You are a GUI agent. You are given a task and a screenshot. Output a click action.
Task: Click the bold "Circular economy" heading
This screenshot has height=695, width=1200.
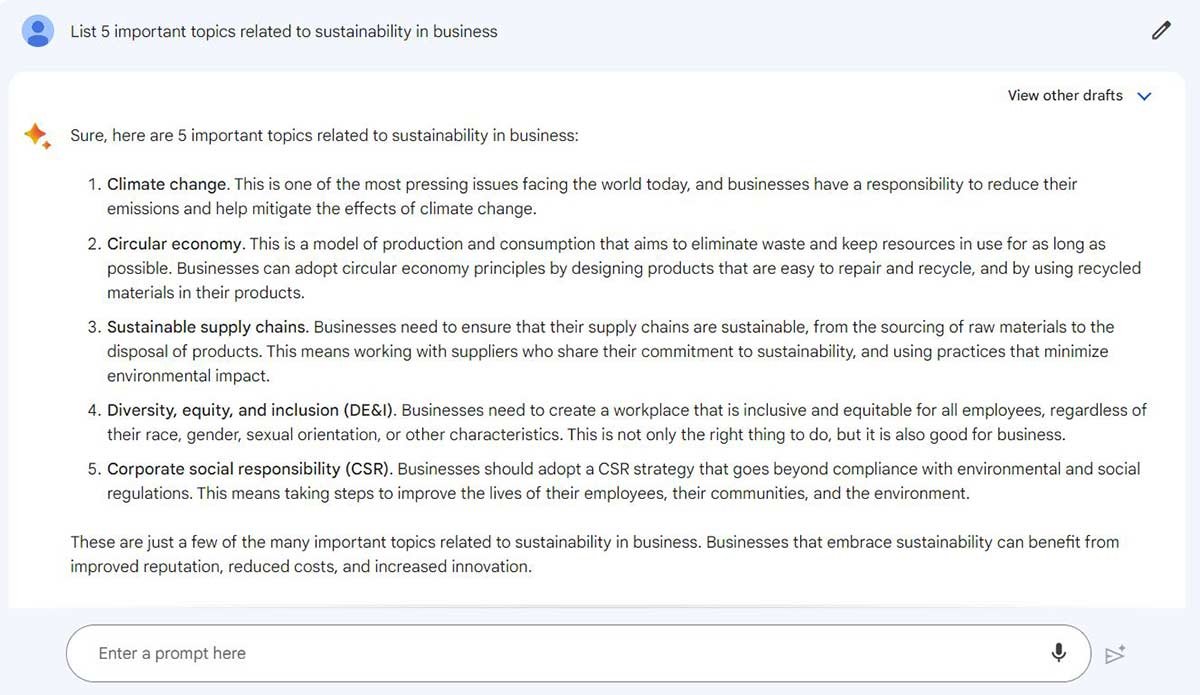pos(175,244)
